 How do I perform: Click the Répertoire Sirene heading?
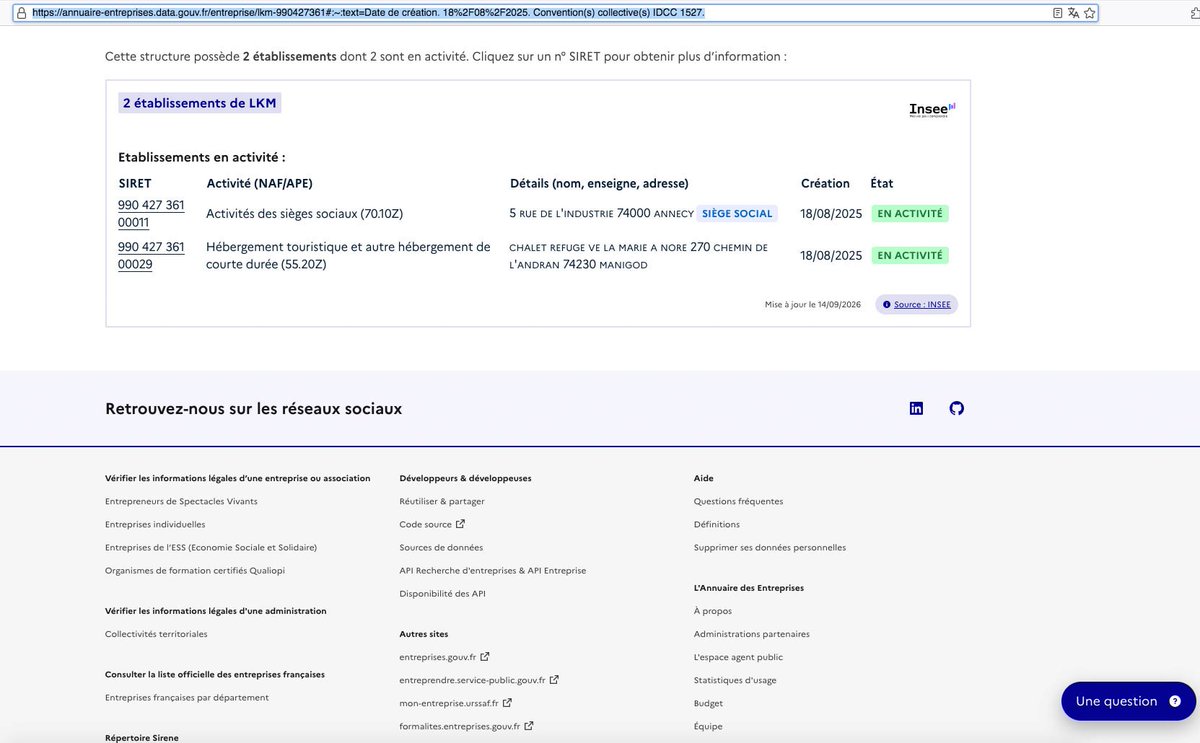[141, 737]
